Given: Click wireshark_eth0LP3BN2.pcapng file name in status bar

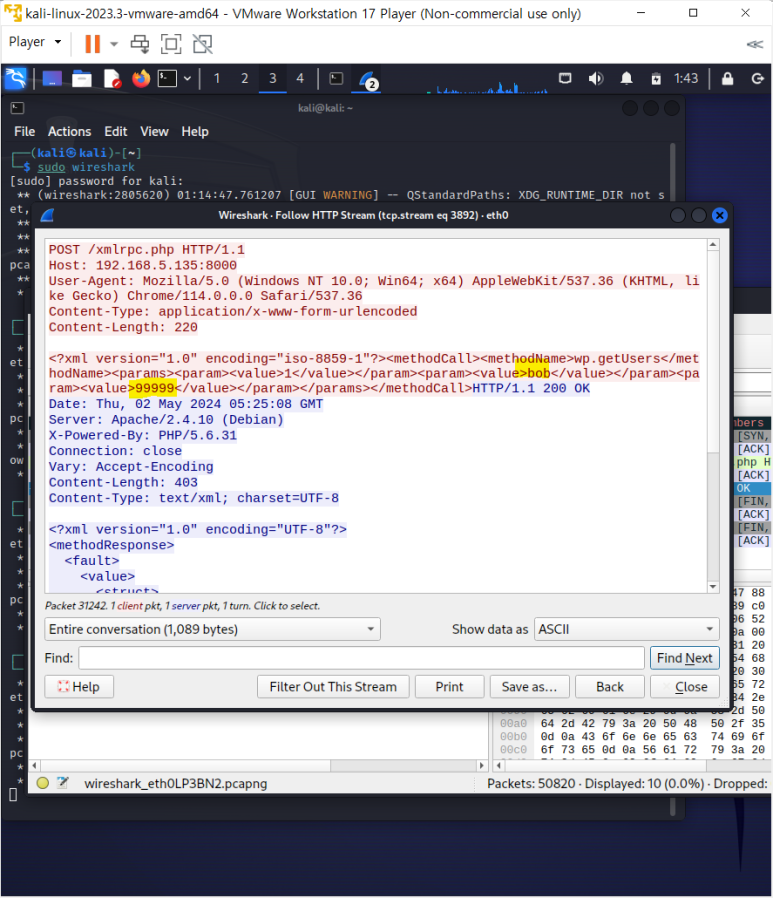Looking at the screenshot, I should pyautogui.click(x=176, y=783).
